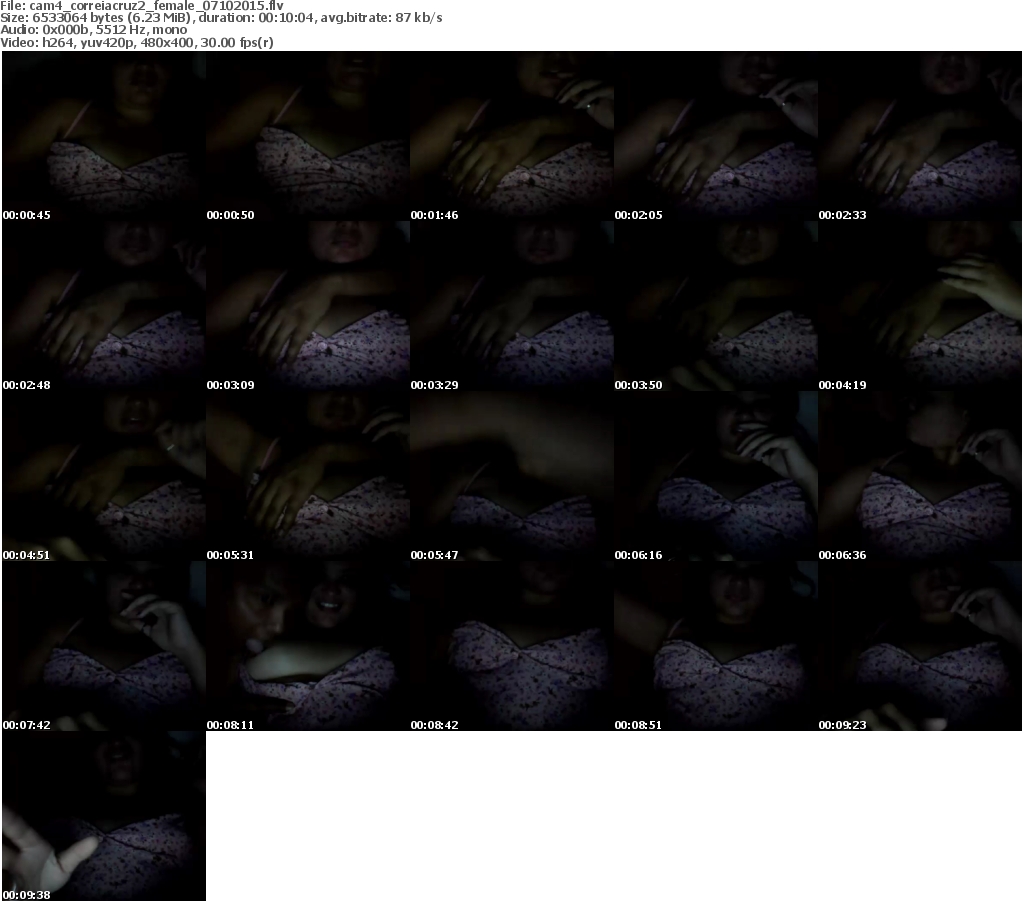Open the thumbnail at 00:08:42
Screen dimensions: 1024x901
(x=512, y=646)
